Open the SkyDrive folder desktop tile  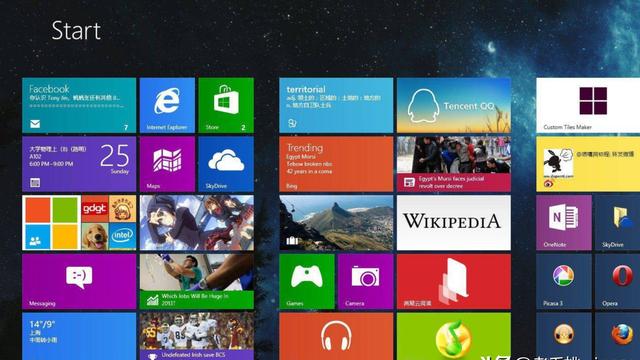coord(618,223)
